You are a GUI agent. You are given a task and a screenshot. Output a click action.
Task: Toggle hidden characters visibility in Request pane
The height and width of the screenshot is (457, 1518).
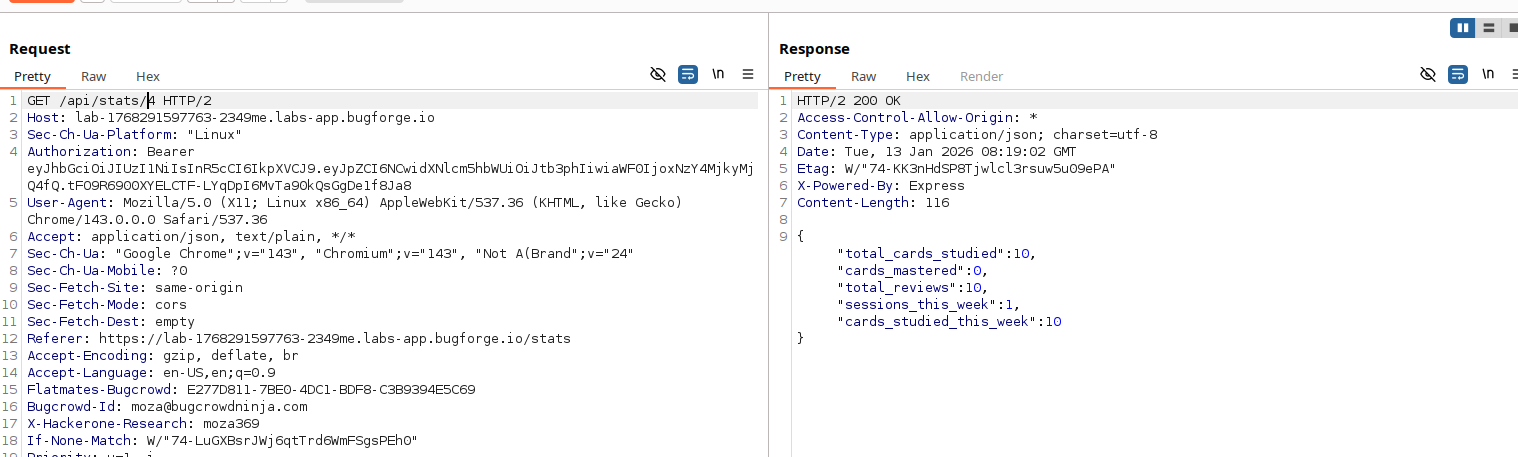pos(658,75)
